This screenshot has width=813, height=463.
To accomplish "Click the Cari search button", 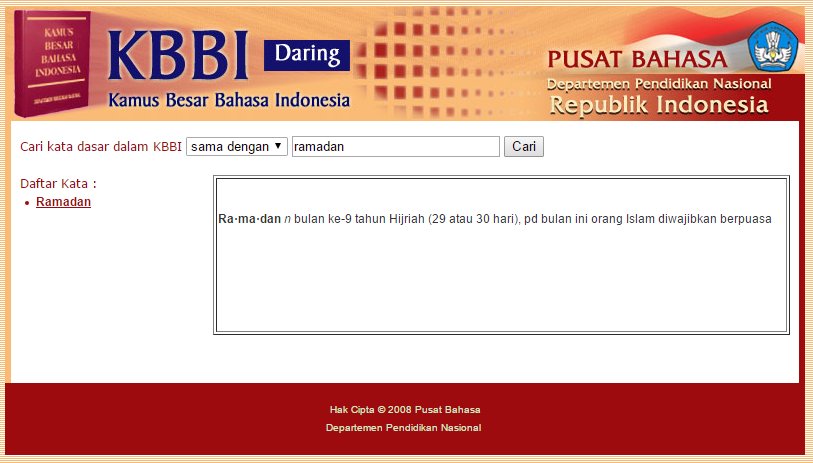I will [x=524, y=147].
